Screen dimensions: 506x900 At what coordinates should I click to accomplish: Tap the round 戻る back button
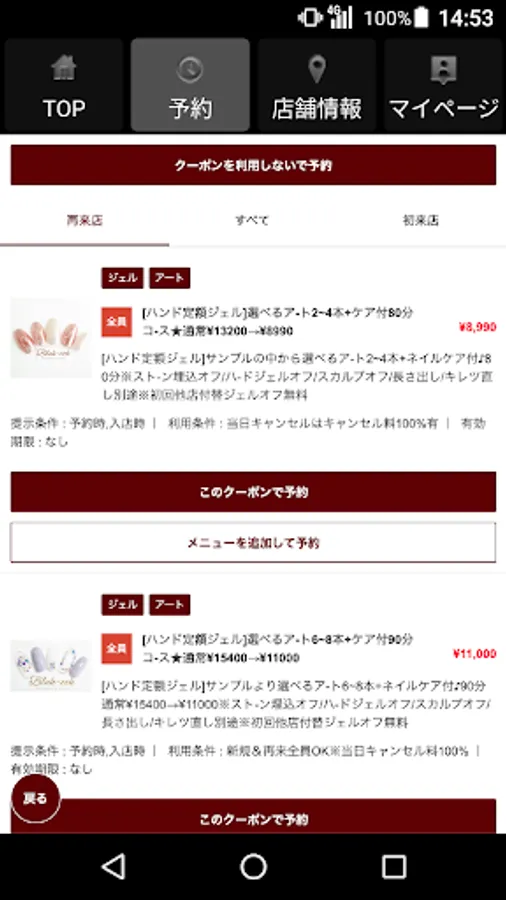(x=36, y=798)
